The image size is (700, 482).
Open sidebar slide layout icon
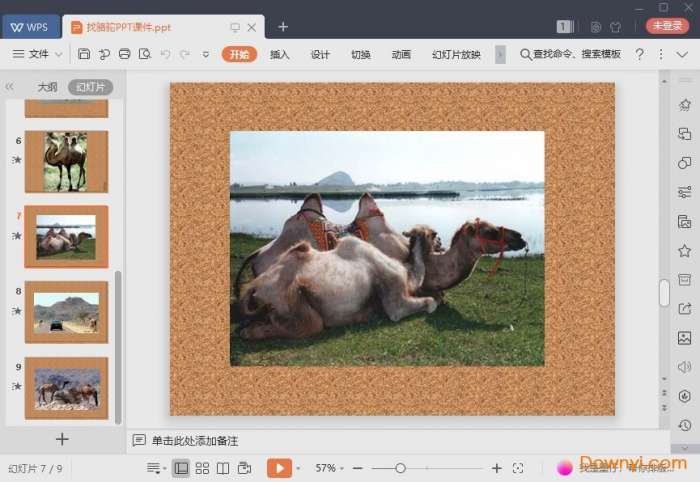point(684,134)
